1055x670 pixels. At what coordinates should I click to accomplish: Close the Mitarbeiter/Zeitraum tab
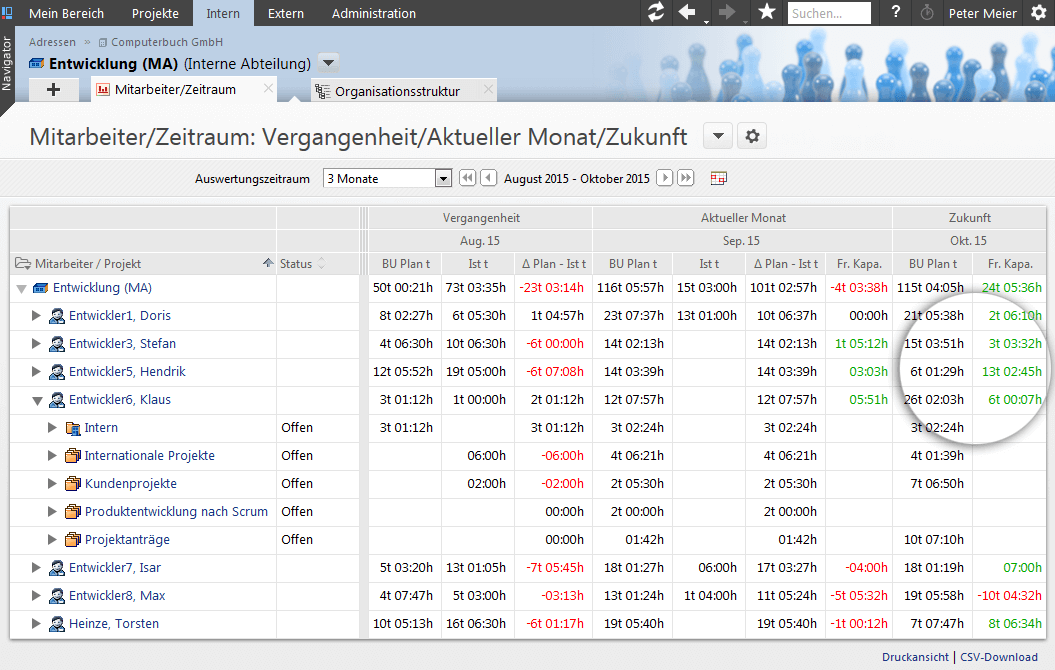click(268, 88)
